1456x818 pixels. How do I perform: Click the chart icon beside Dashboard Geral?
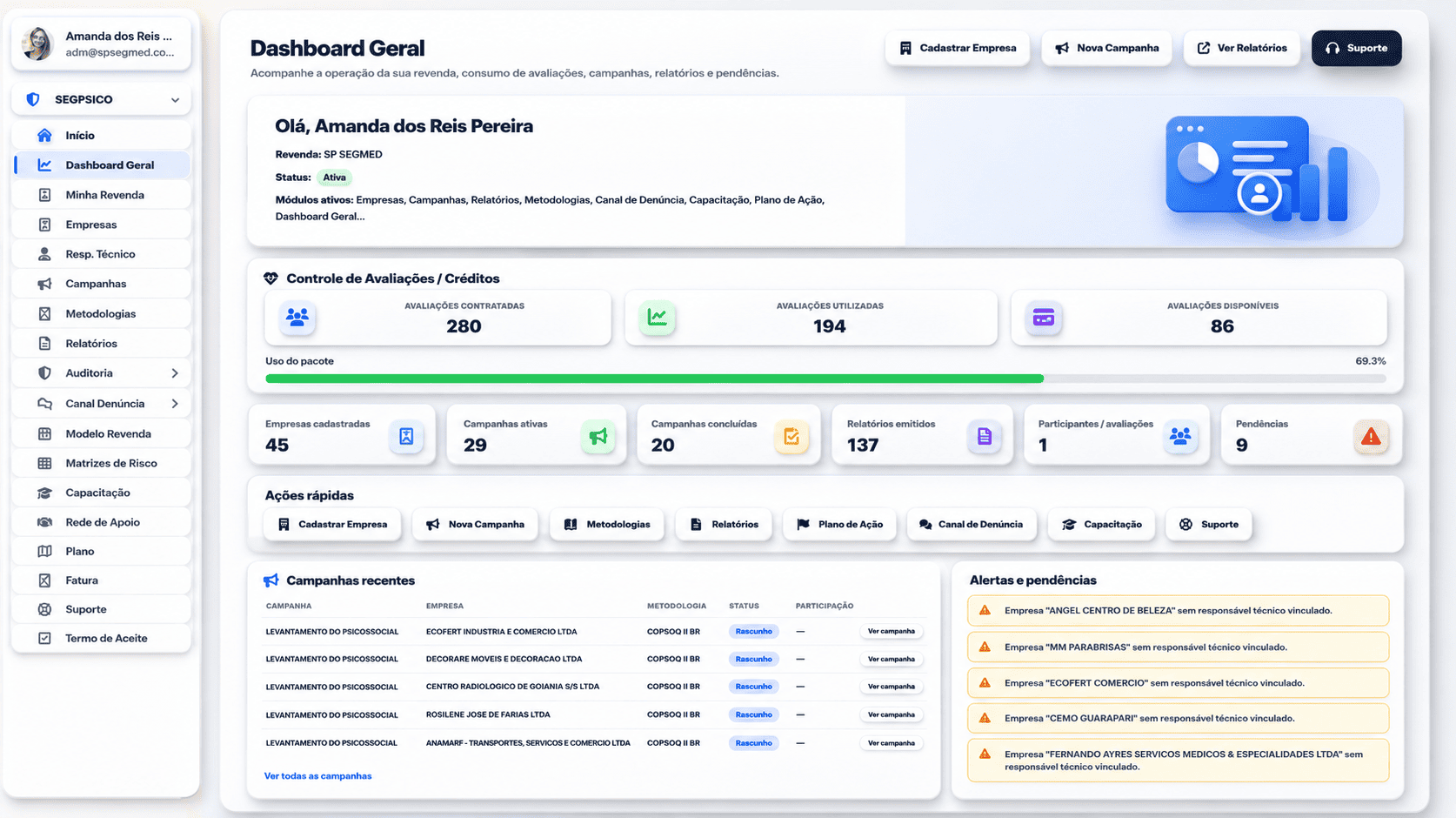pos(44,164)
